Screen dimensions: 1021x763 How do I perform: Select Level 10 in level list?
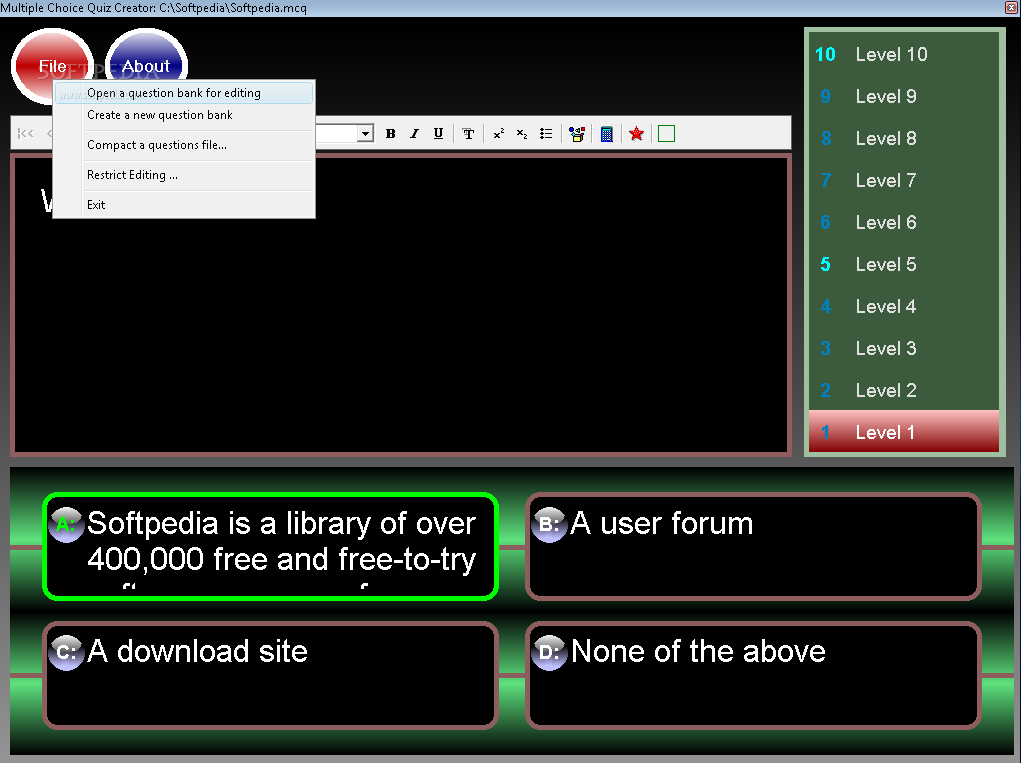pos(903,54)
